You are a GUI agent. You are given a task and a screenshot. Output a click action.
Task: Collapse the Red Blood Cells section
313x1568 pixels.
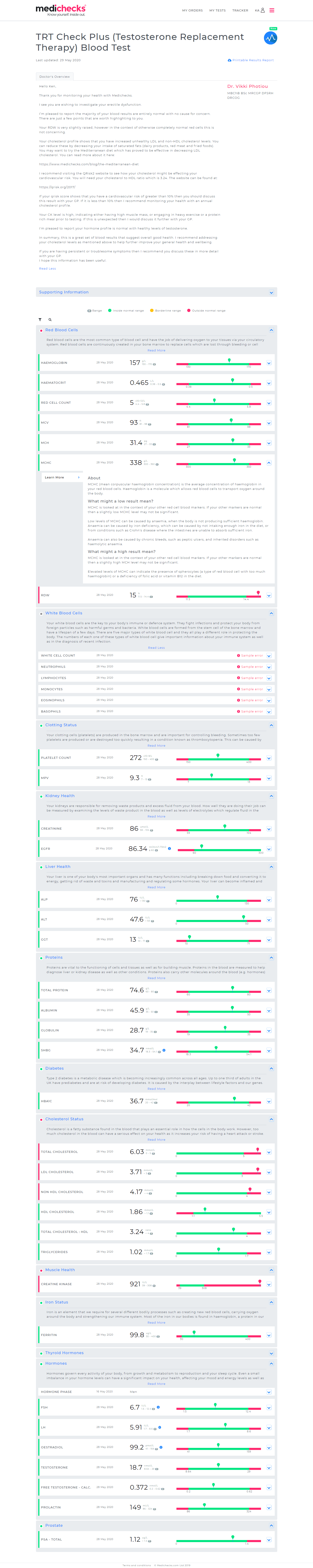tap(271, 330)
